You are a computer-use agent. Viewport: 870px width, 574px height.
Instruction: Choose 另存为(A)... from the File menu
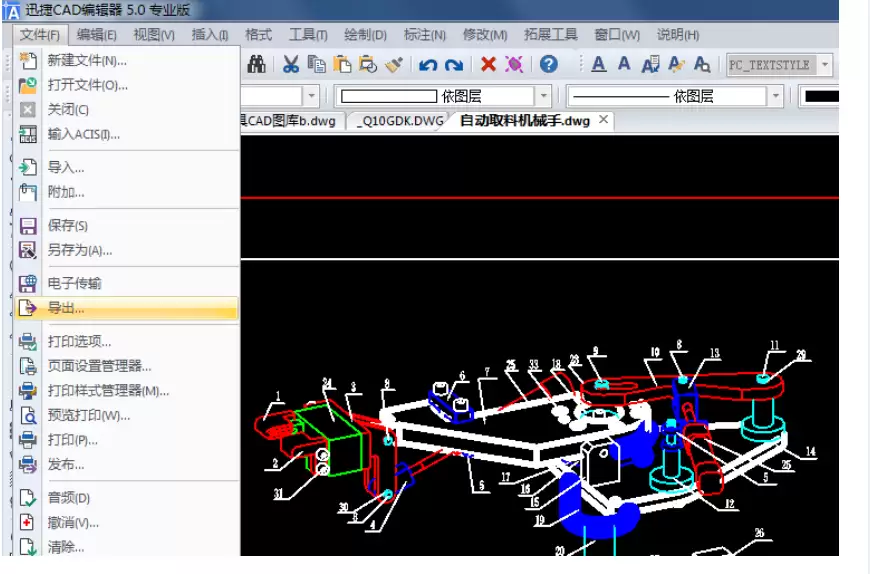80,251
